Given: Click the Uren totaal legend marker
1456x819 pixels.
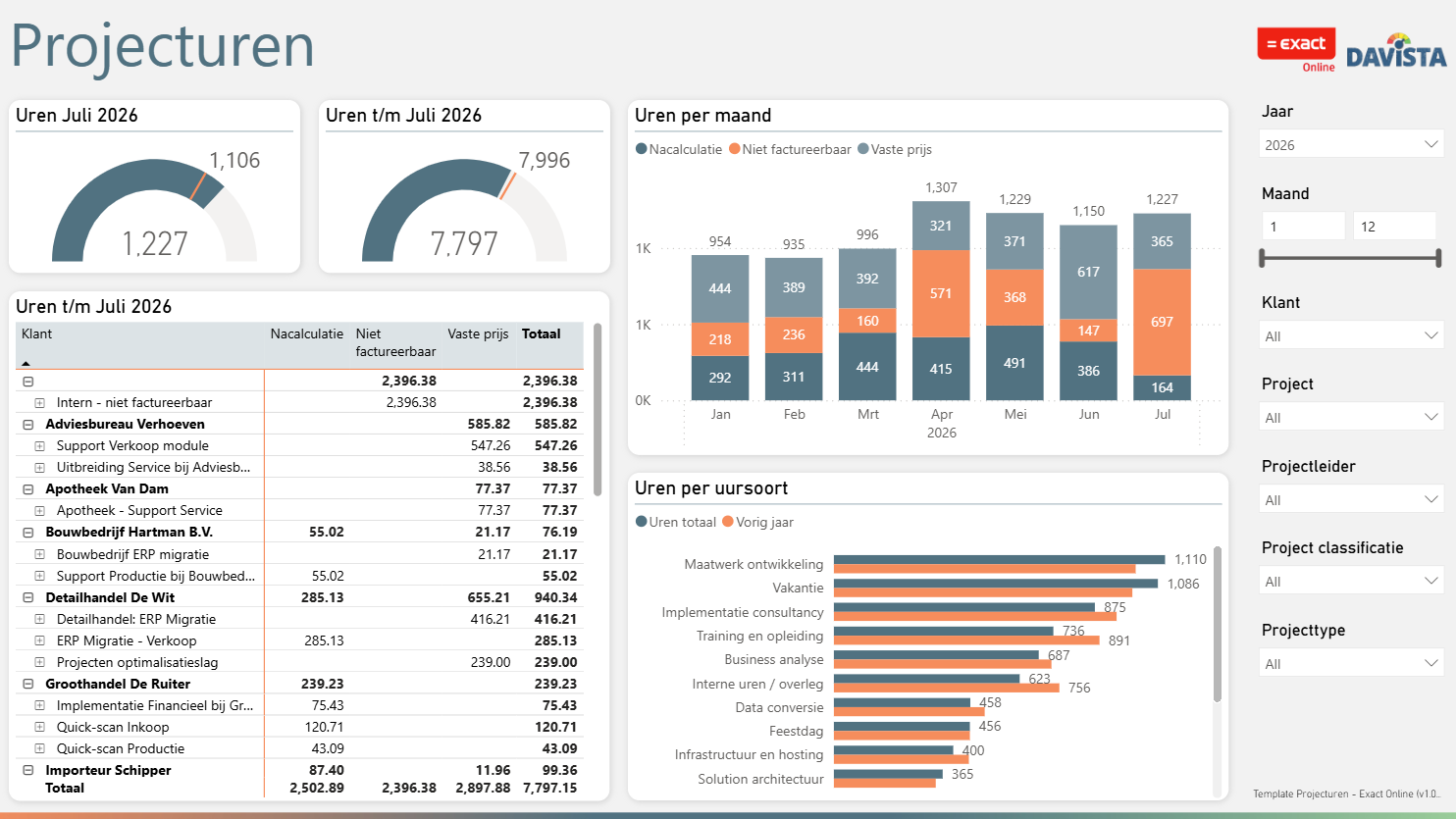Looking at the screenshot, I should click(x=642, y=522).
